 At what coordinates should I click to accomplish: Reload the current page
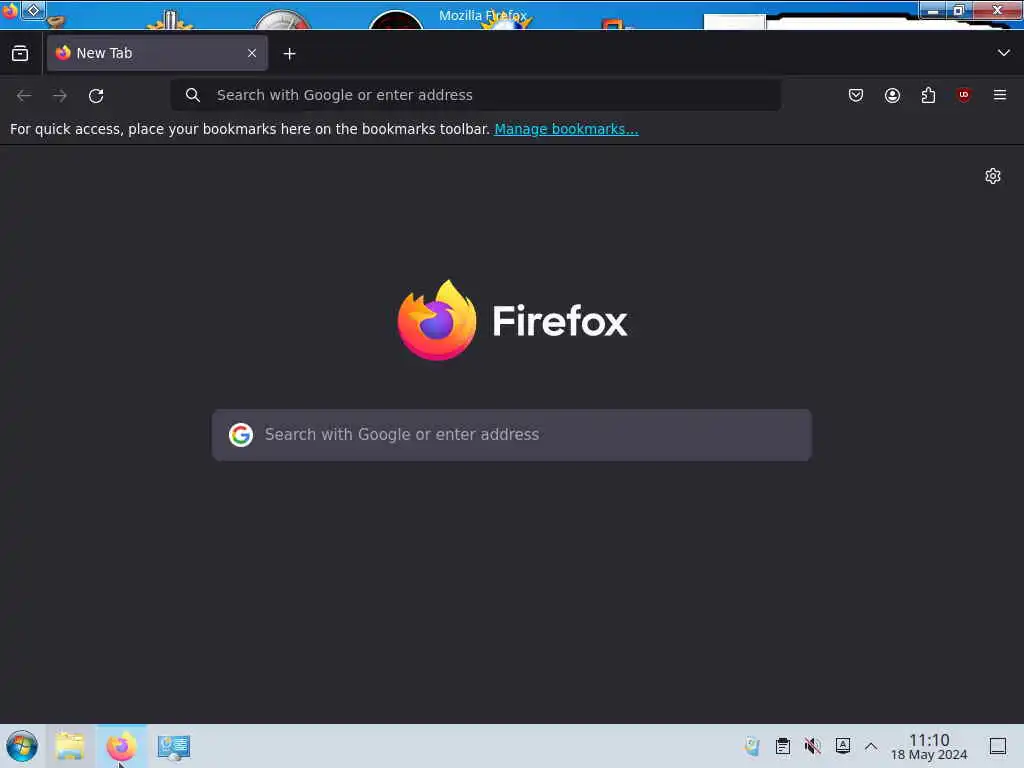tap(96, 95)
